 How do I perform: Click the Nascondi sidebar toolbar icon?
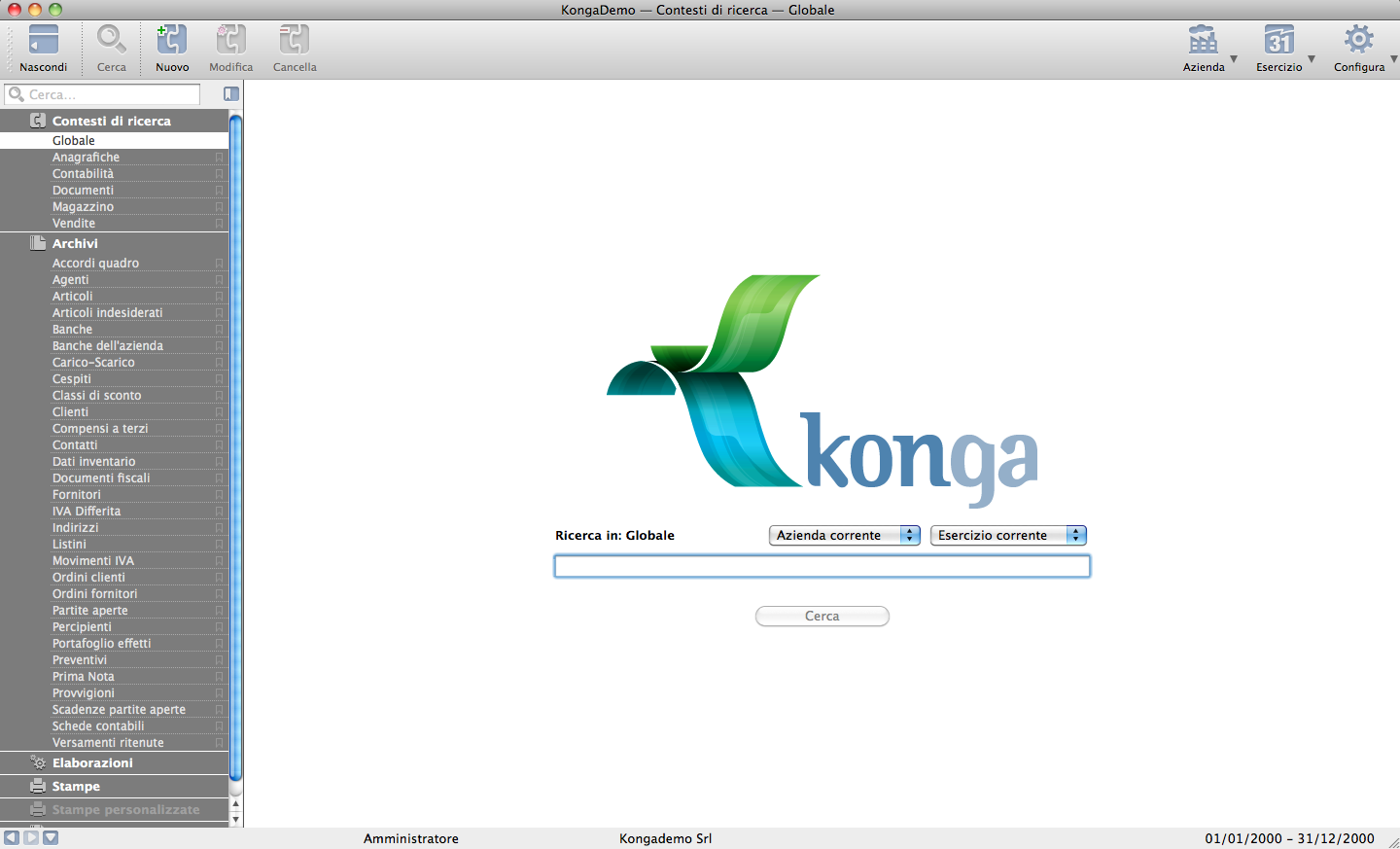coord(44,41)
